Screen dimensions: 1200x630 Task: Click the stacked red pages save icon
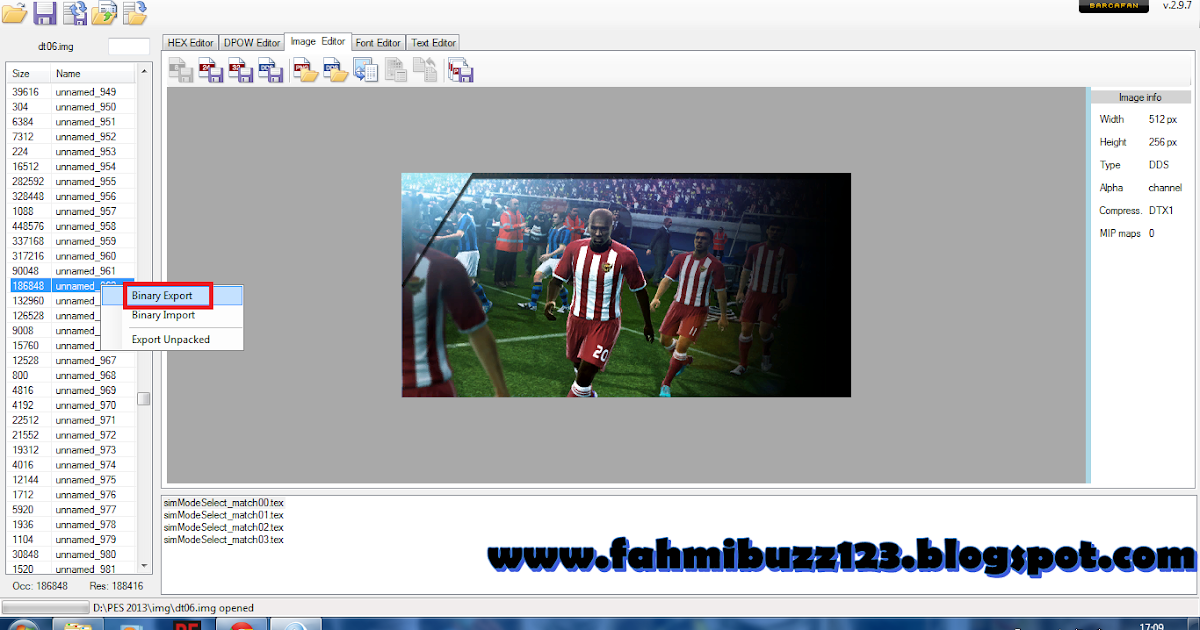(x=461, y=70)
